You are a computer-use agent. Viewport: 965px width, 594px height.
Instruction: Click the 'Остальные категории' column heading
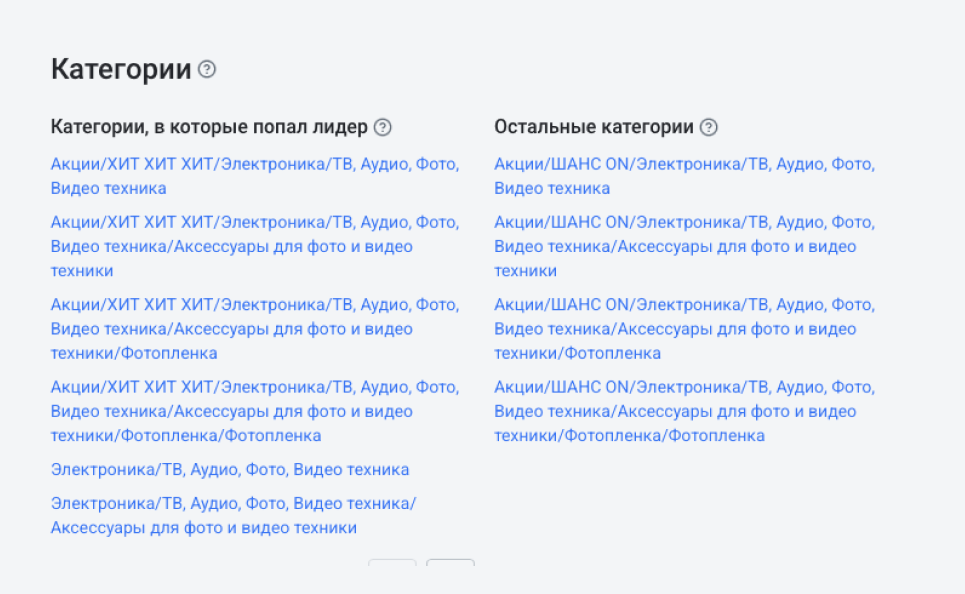coord(594,127)
